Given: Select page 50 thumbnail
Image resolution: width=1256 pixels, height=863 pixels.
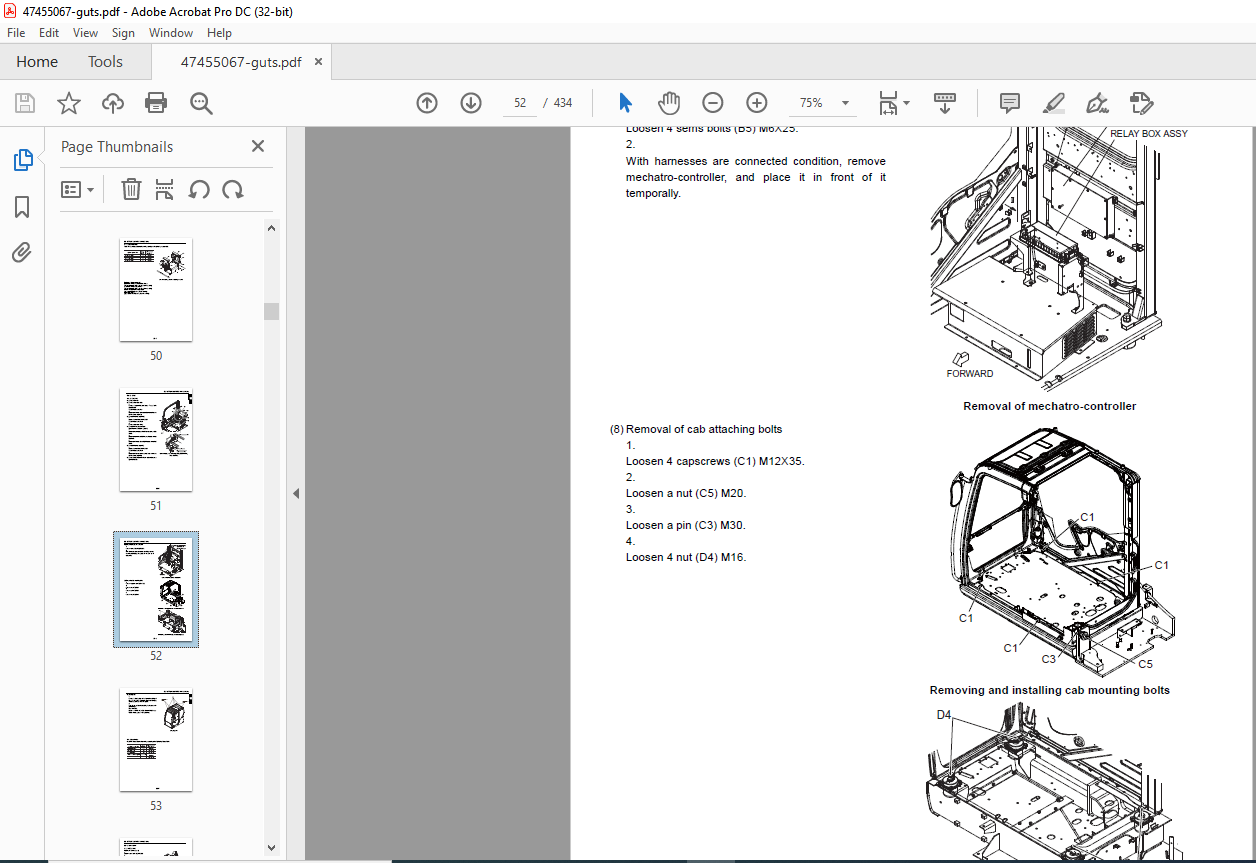Looking at the screenshot, I should coord(156,290).
